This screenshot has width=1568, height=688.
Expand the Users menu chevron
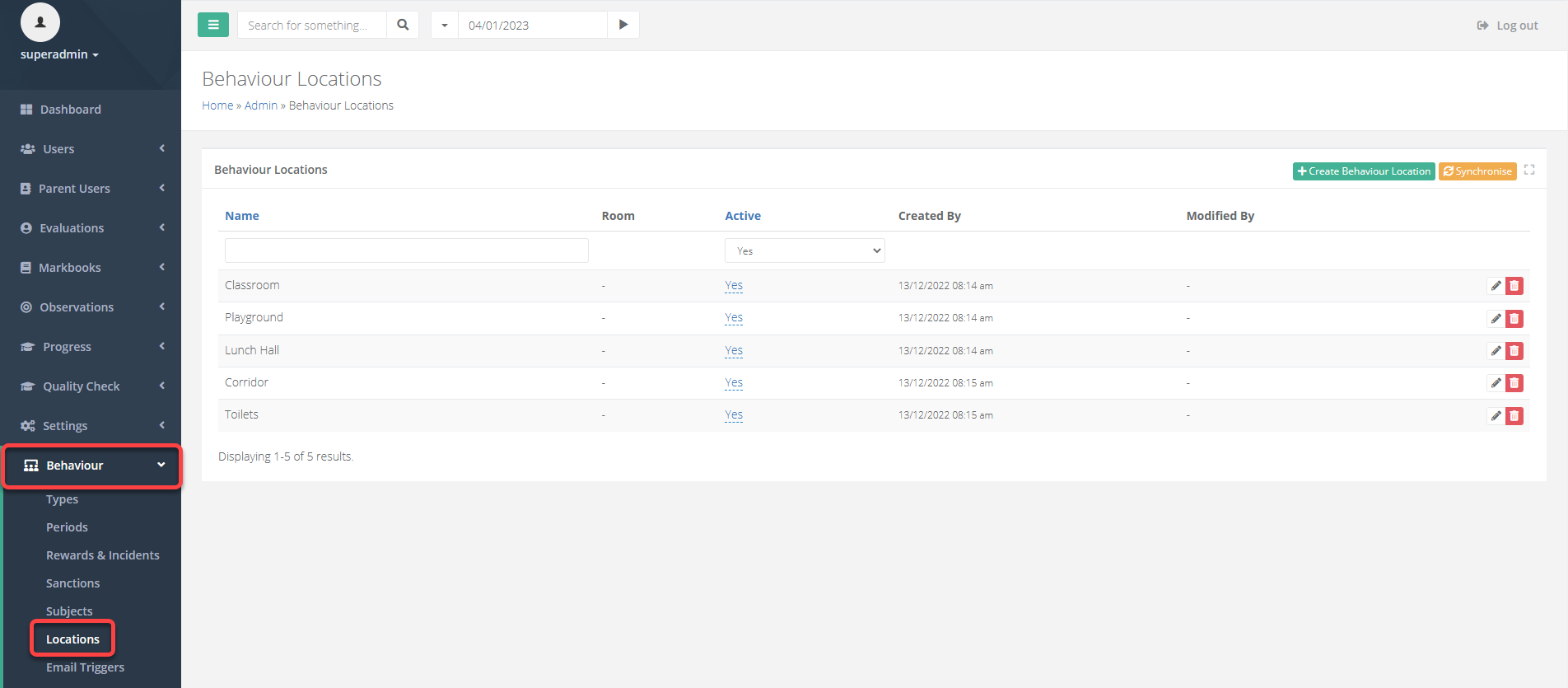[162, 148]
